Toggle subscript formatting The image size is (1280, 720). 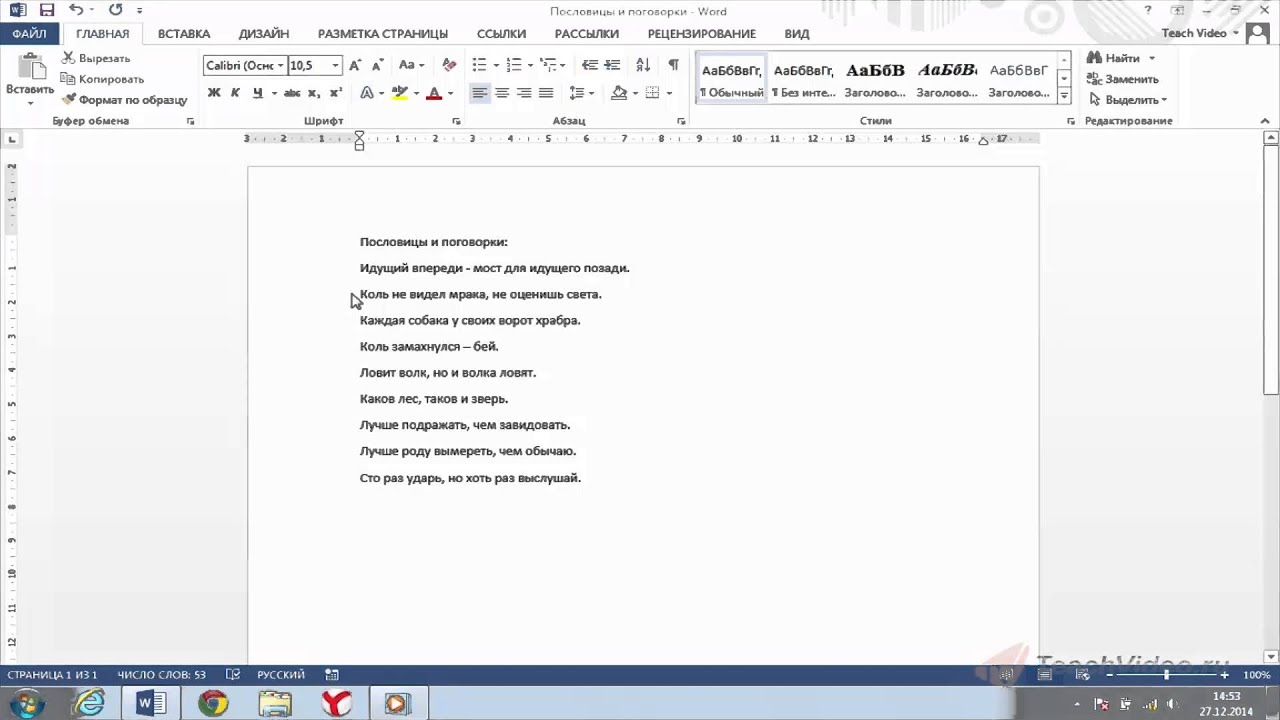tap(313, 93)
